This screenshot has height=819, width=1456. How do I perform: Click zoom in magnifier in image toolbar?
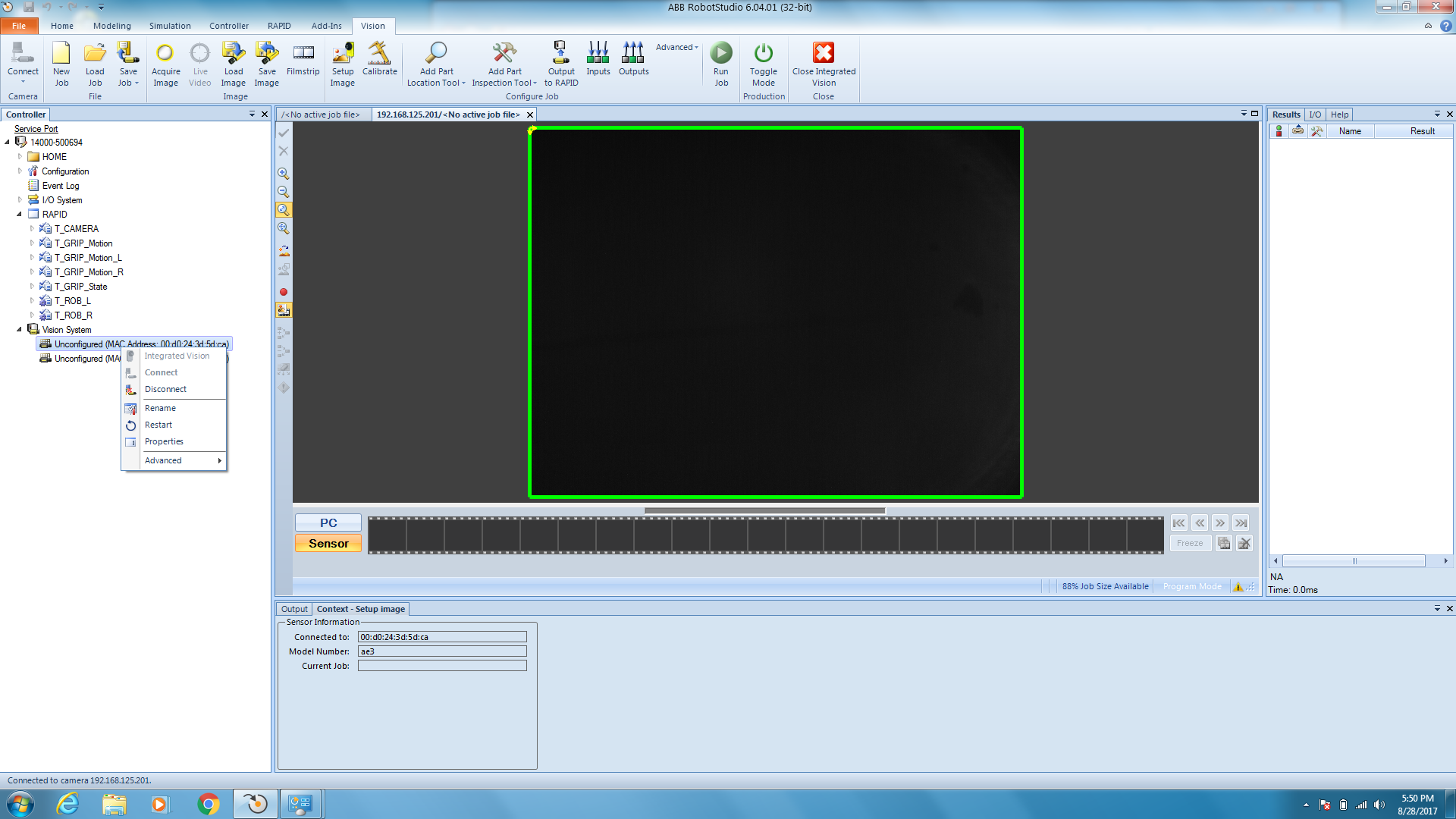(284, 174)
